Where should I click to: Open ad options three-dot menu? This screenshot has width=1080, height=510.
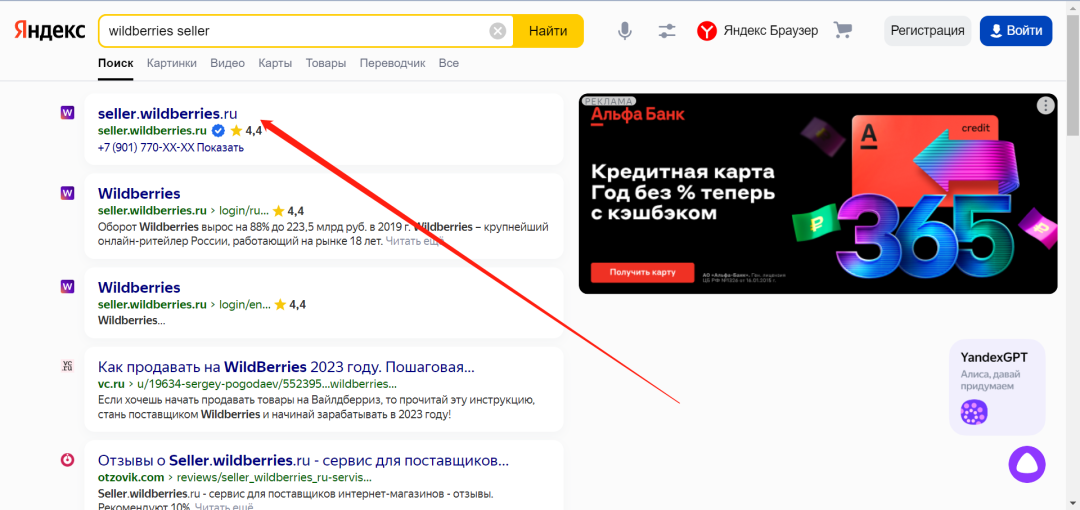(1045, 106)
